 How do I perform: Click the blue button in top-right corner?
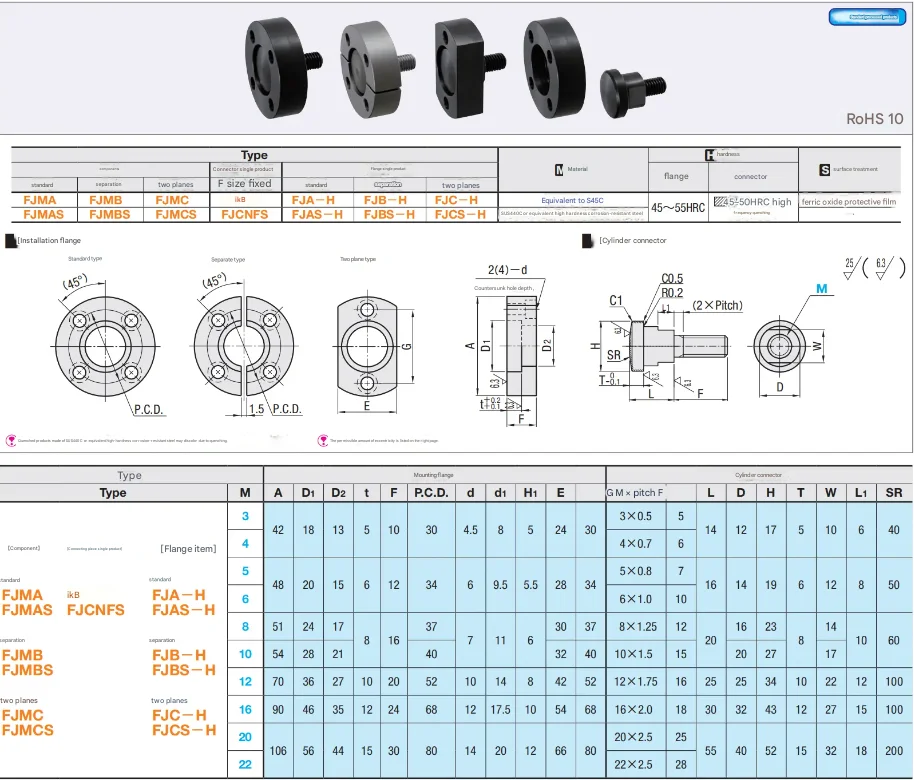pos(866,17)
